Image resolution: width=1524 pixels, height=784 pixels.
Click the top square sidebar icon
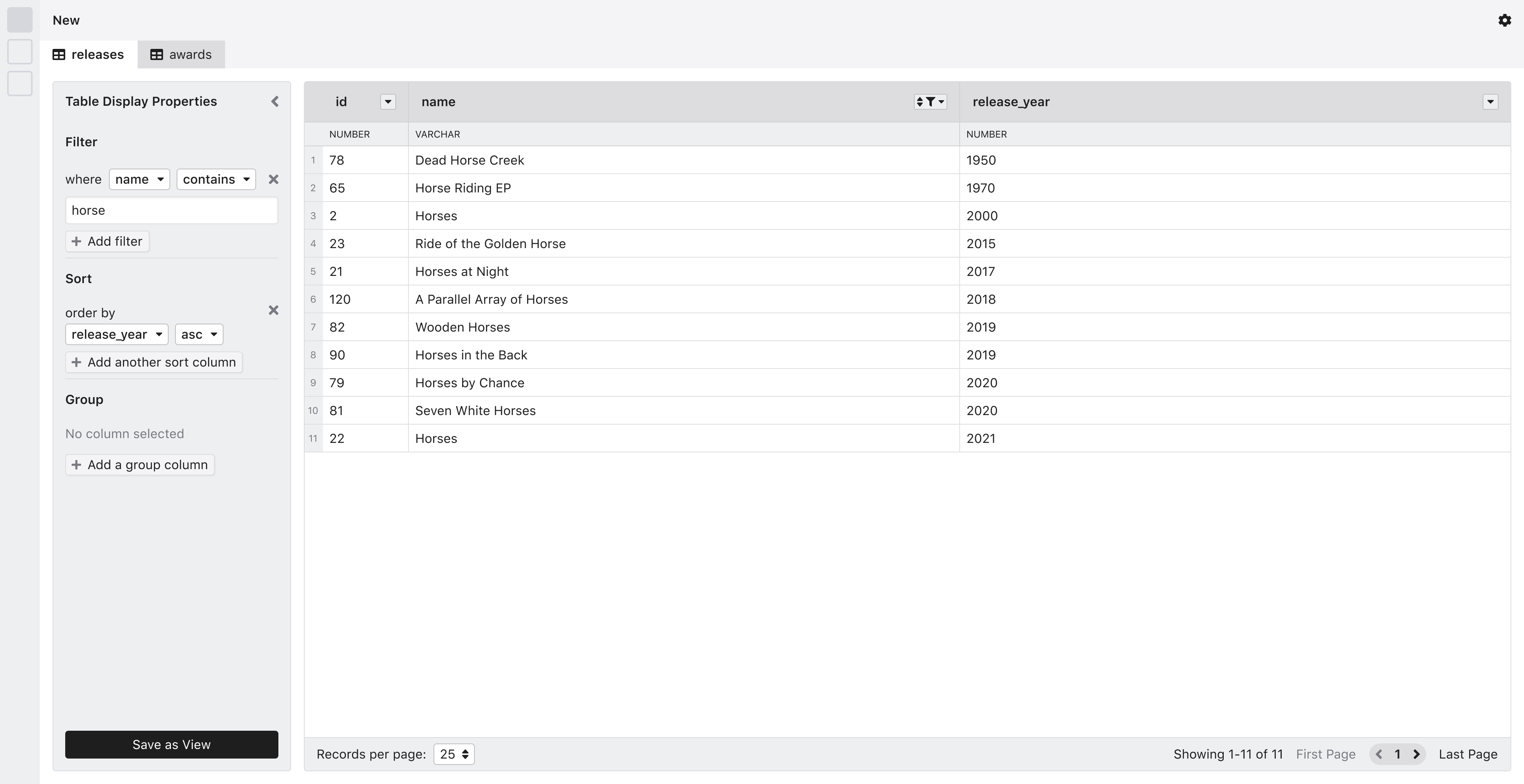(19, 19)
